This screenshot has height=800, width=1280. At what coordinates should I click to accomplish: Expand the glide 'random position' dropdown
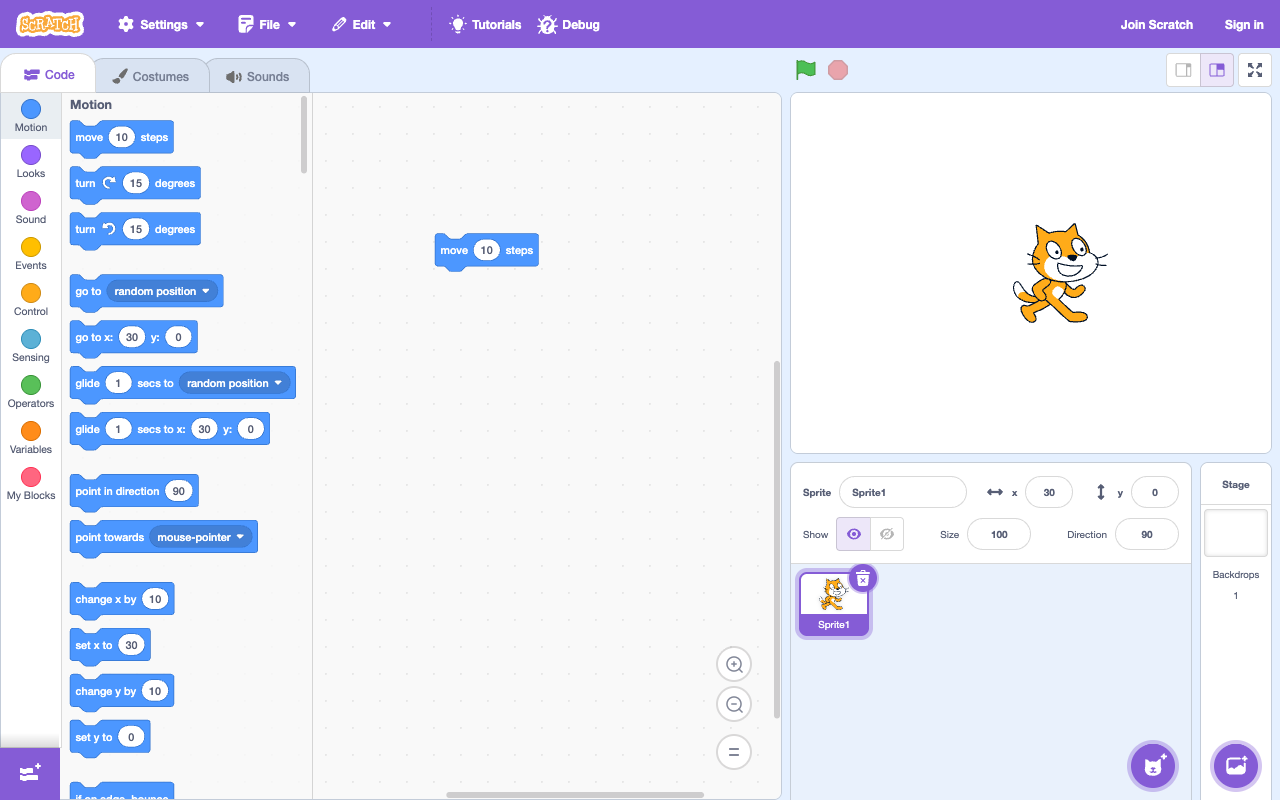235,383
